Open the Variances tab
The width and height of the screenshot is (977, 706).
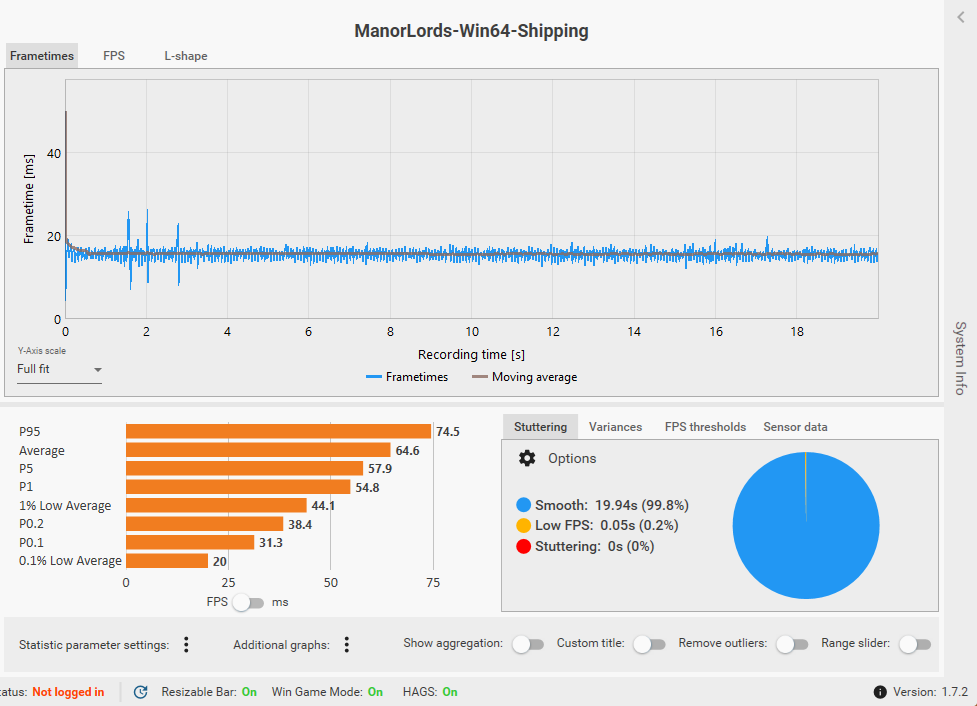click(615, 427)
